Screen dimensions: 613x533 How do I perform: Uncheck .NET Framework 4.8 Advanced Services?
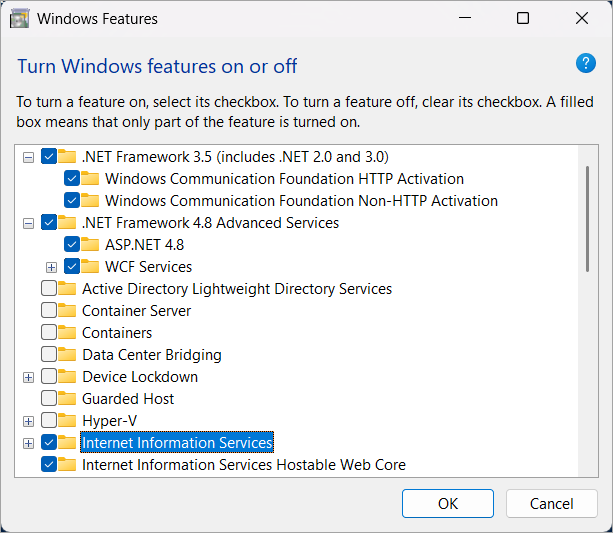pyautogui.click(x=49, y=223)
